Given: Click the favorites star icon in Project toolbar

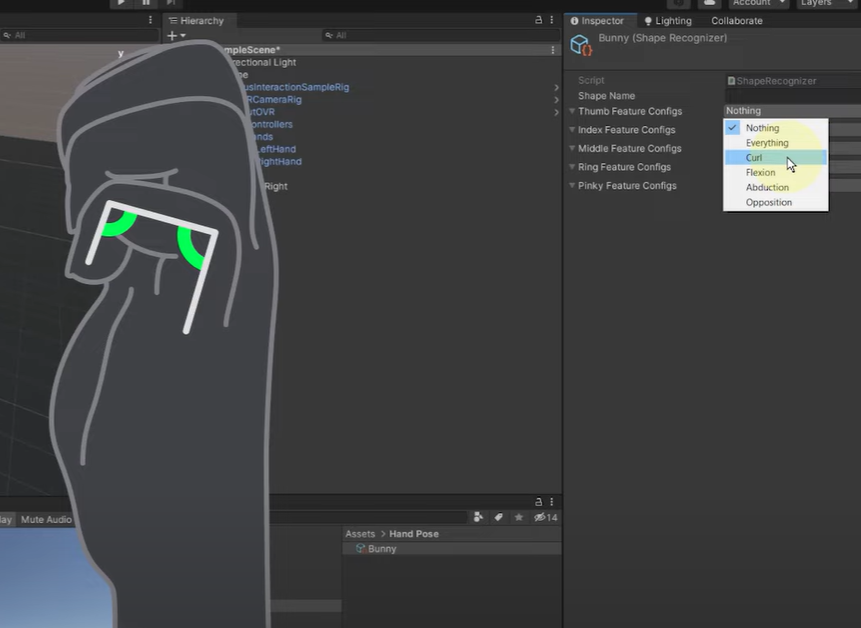Looking at the screenshot, I should click(518, 517).
